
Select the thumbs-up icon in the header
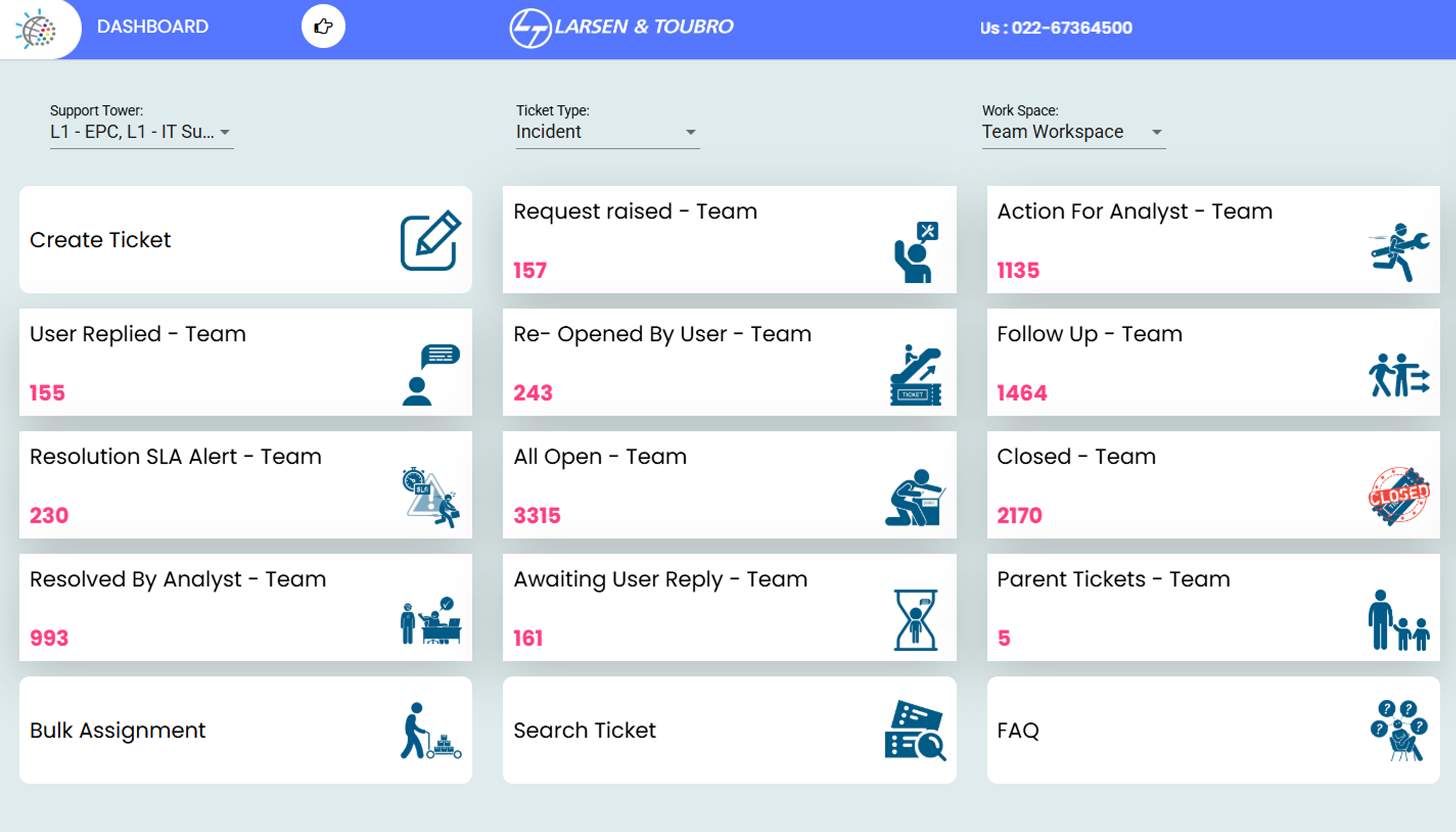(323, 25)
